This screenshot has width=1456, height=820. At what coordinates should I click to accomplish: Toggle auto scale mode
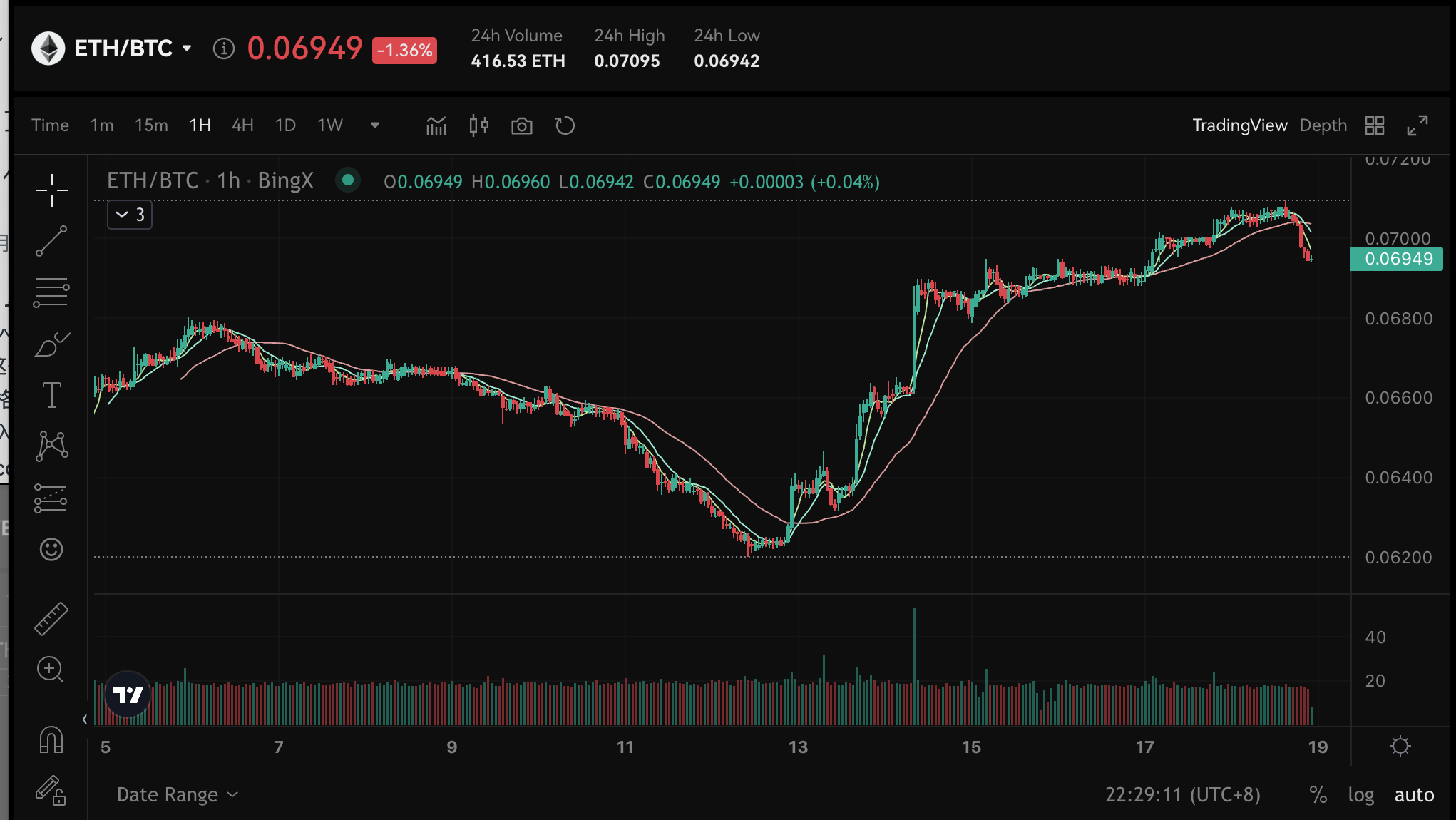[1414, 795]
